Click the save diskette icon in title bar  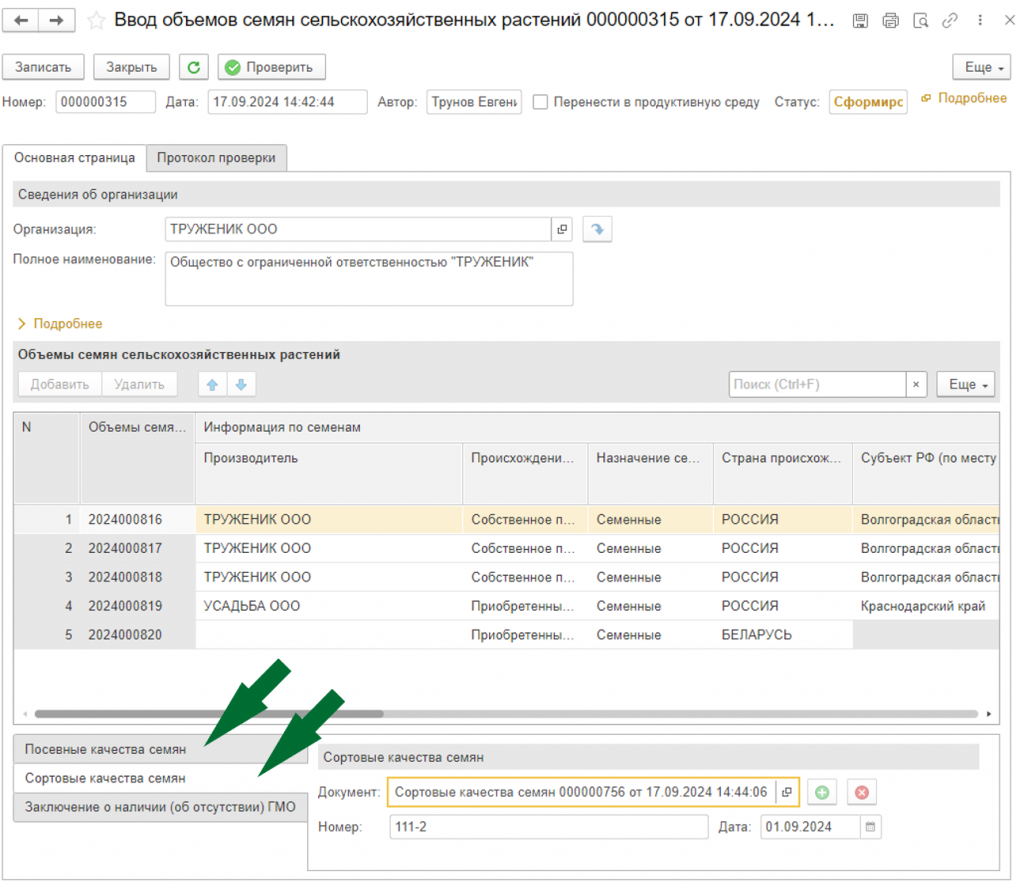click(860, 21)
